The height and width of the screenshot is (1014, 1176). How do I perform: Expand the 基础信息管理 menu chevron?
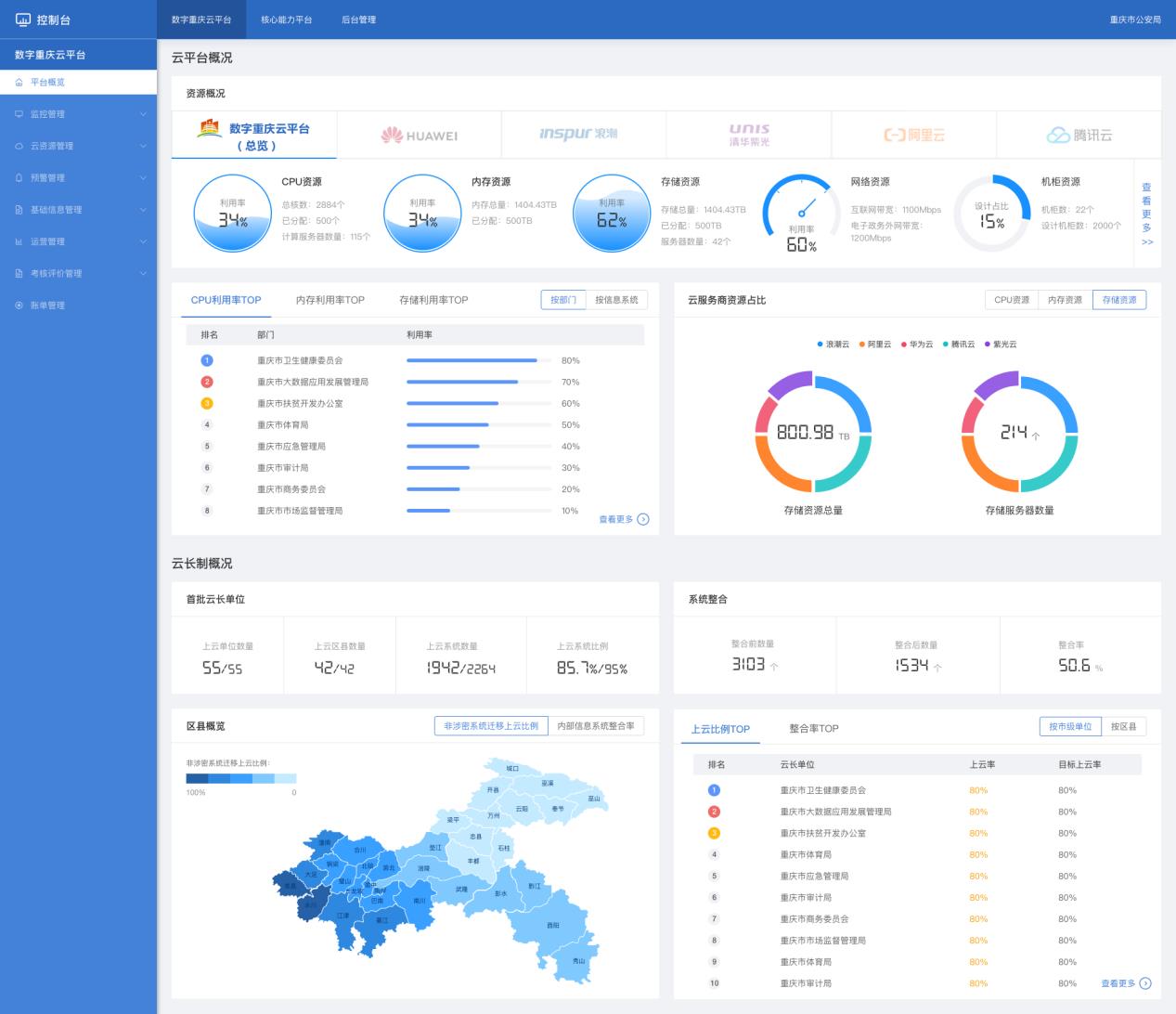[x=143, y=210]
